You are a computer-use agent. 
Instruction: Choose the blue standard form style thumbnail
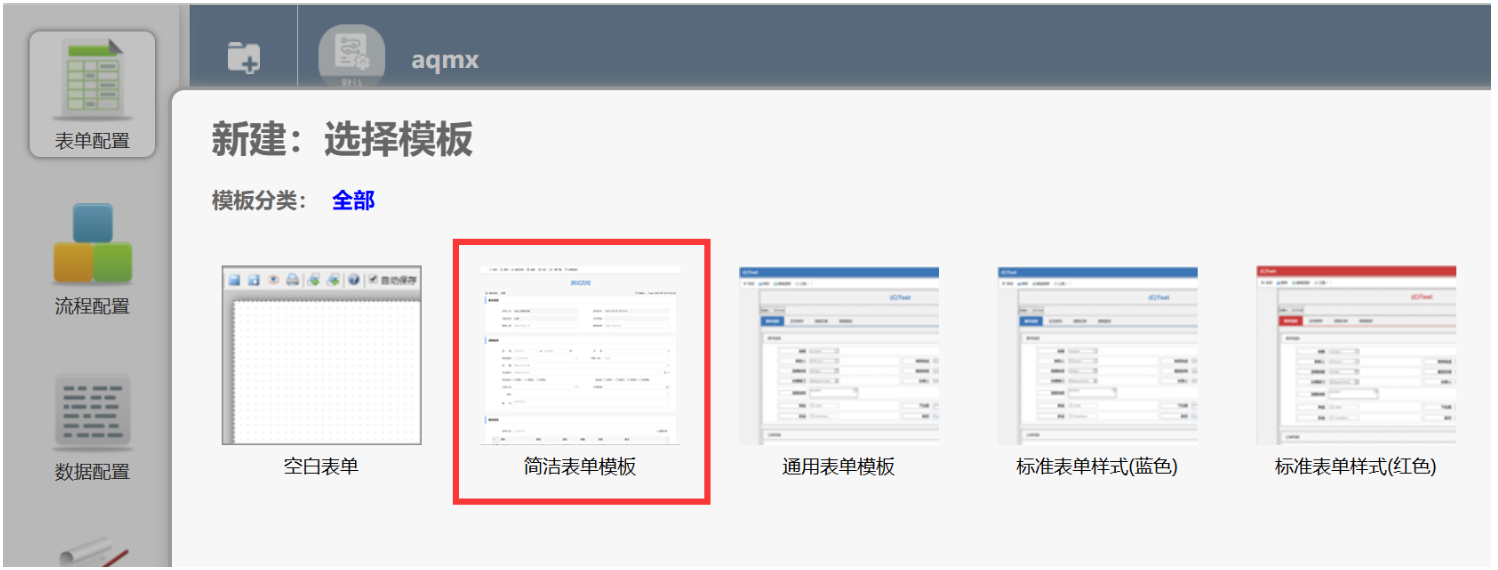pyautogui.click(x=1097, y=355)
